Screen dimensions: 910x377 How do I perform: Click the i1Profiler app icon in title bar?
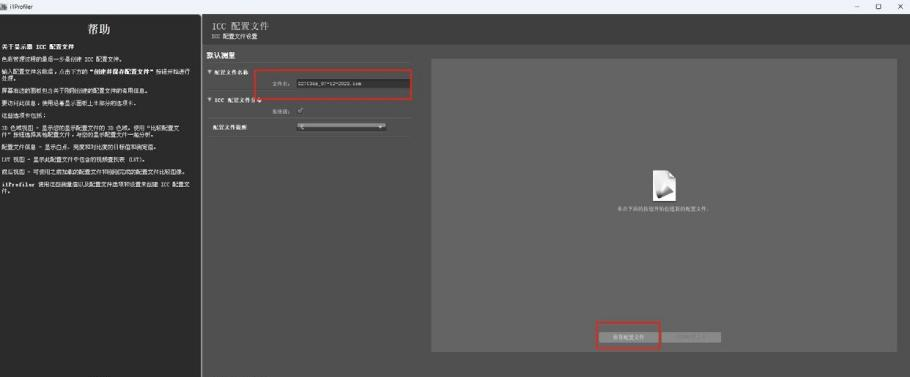tap(4, 6)
